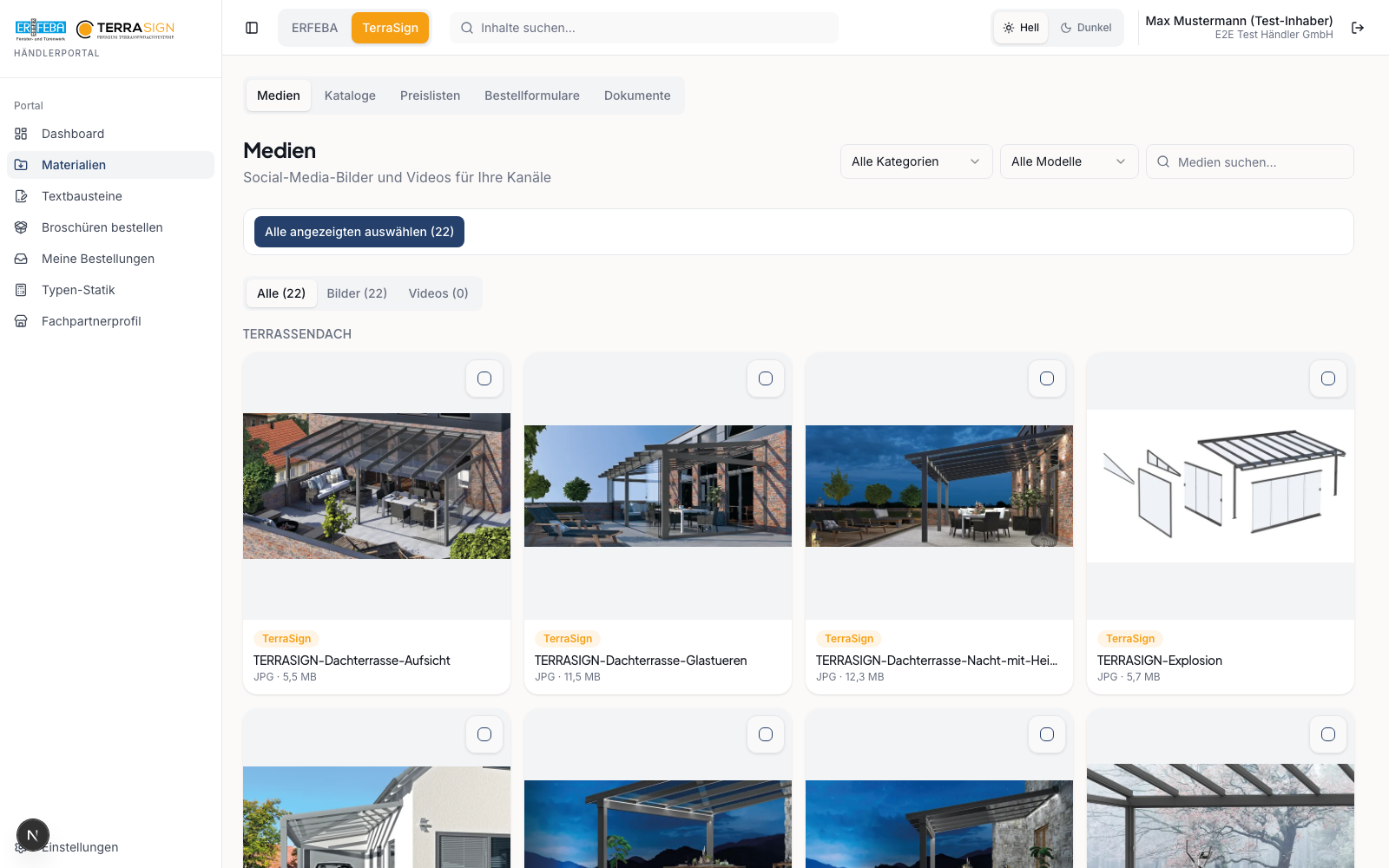Open Dashboard via its grid icon
The width and height of the screenshot is (1389, 868).
coord(21,134)
